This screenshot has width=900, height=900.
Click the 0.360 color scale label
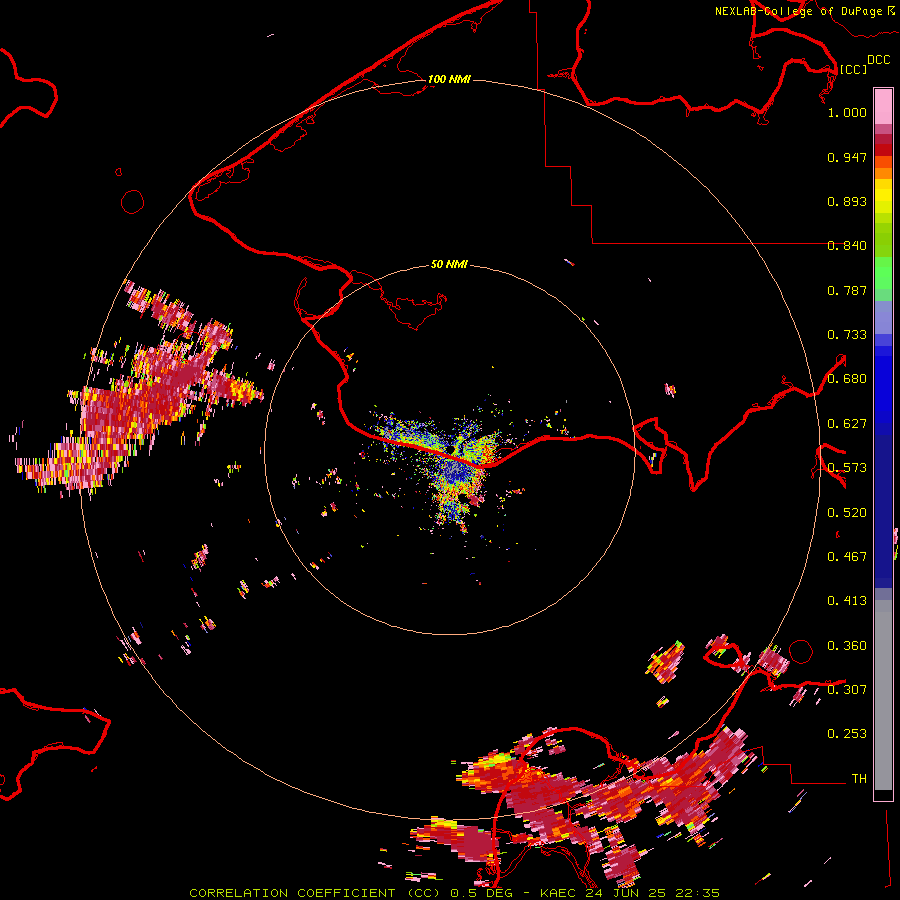coord(847,646)
